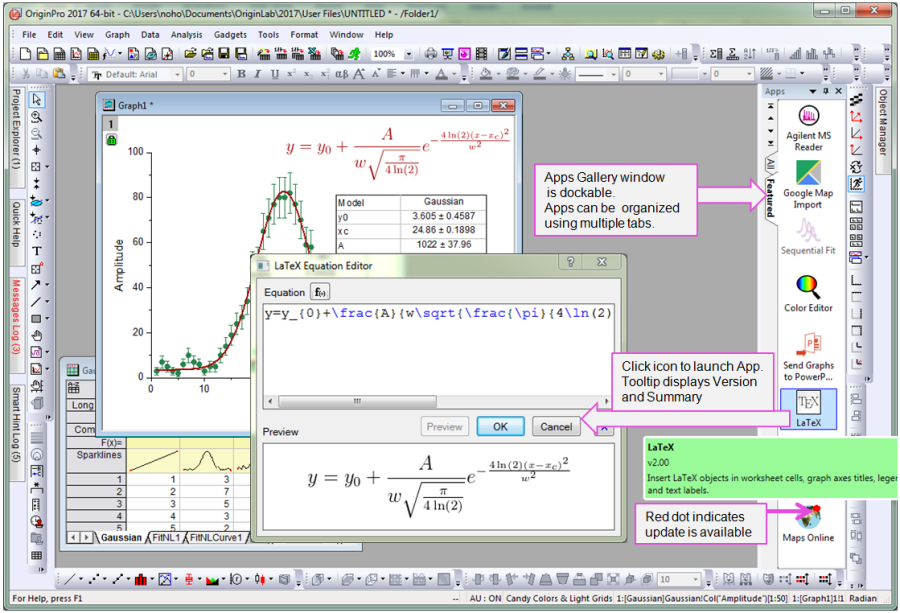Screen dimensions: 900x613
Task: Click the line color pencil icon
Action: coord(540,74)
